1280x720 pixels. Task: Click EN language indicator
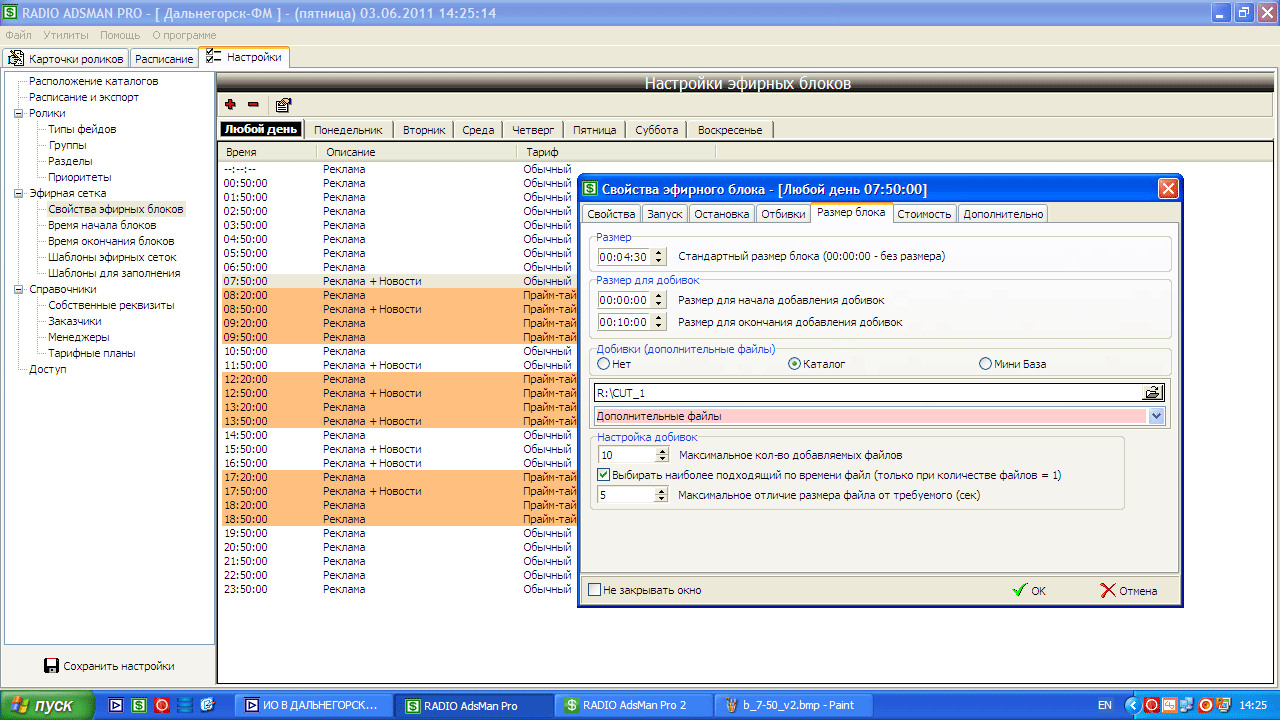click(x=1105, y=705)
